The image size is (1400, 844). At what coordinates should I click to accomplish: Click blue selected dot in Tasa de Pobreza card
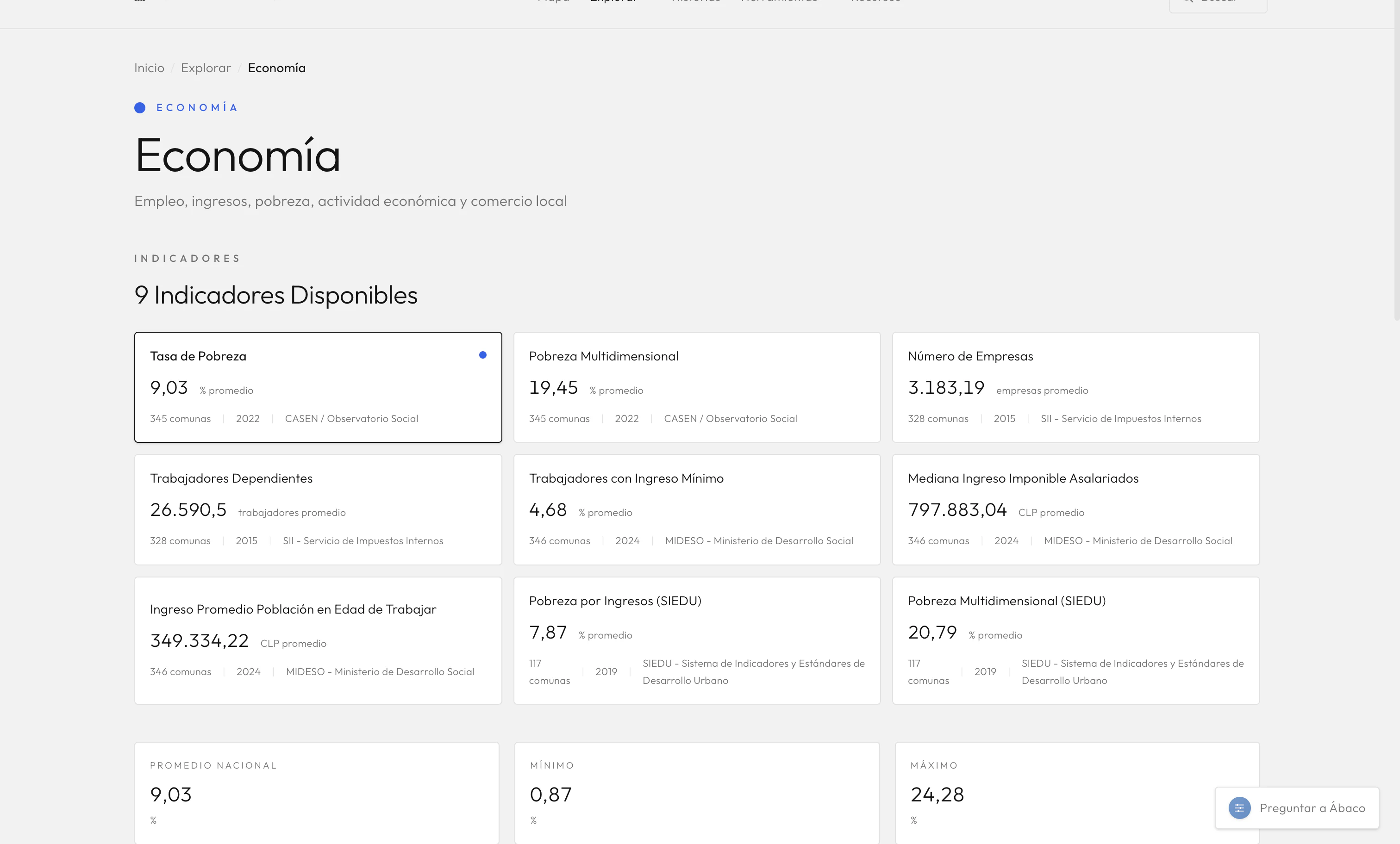pyautogui.click(x=482, y=355)
